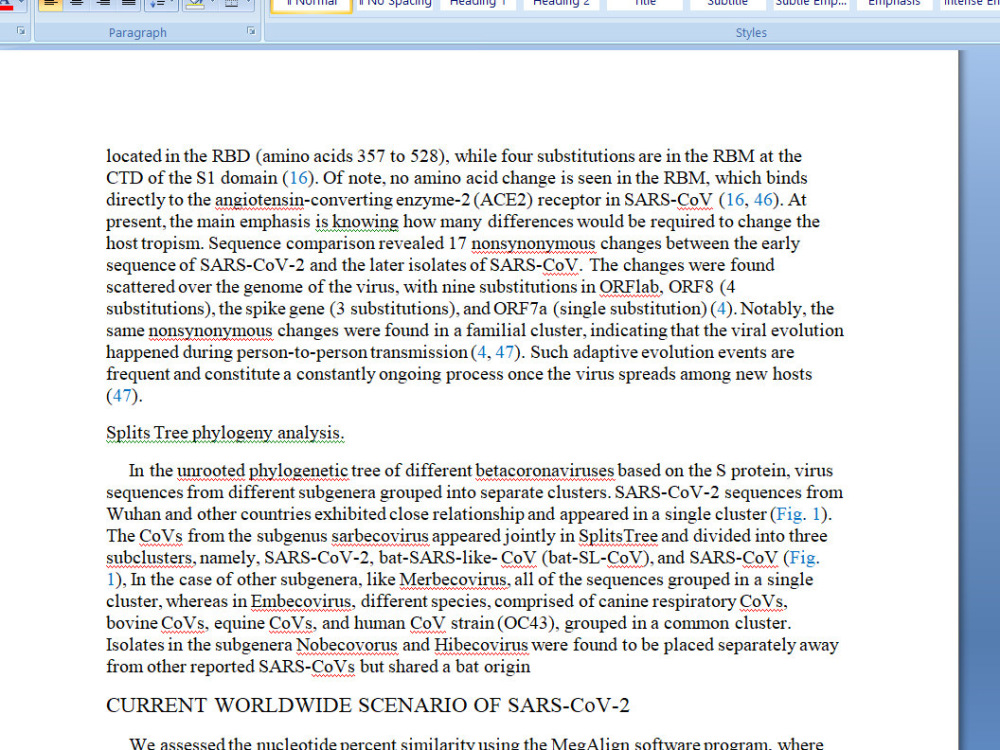Click the word 'unrooted'
The image size is (1000, 750).
click(210, 471)
